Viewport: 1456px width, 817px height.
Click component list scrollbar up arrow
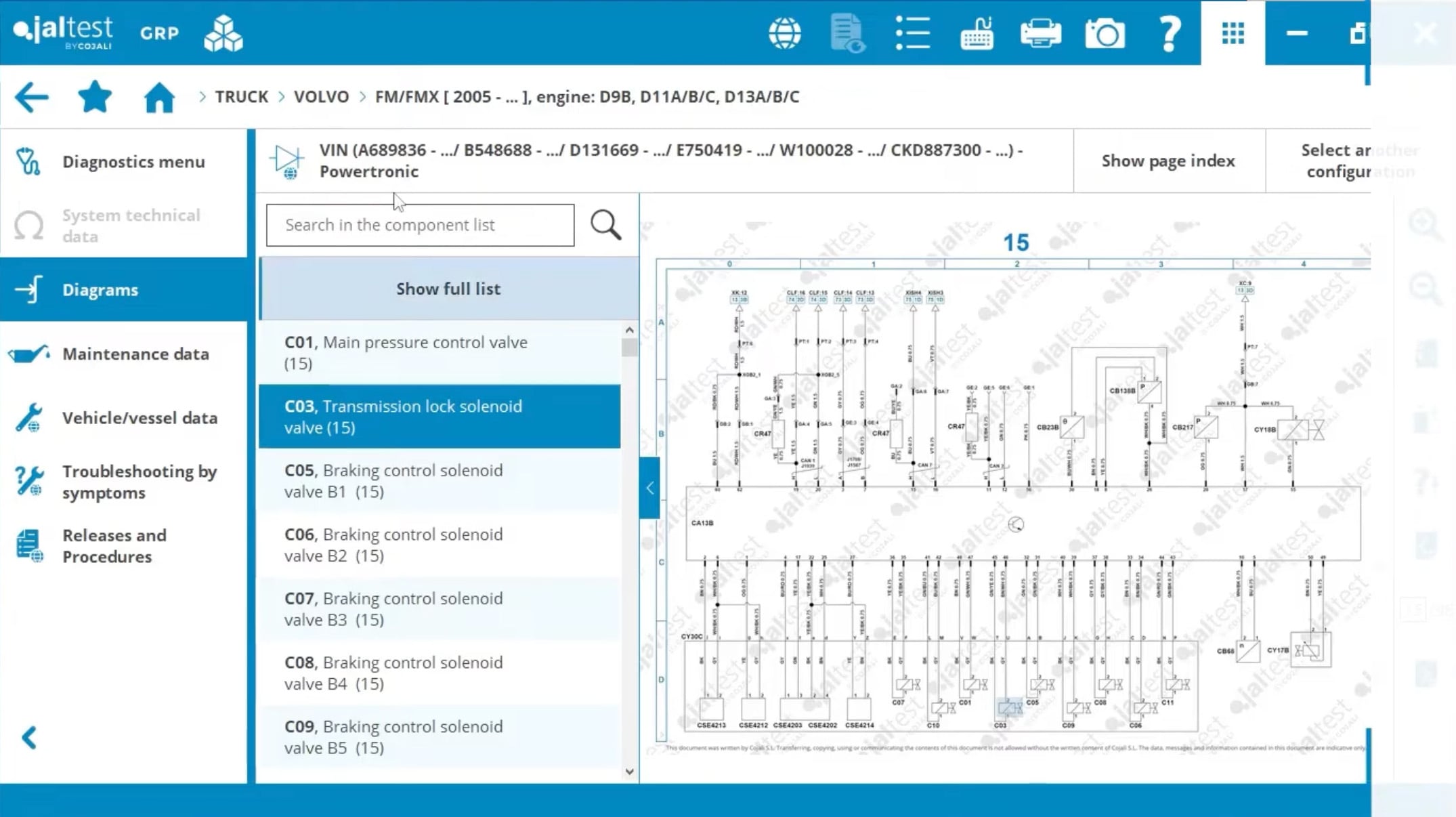point(630,330)
